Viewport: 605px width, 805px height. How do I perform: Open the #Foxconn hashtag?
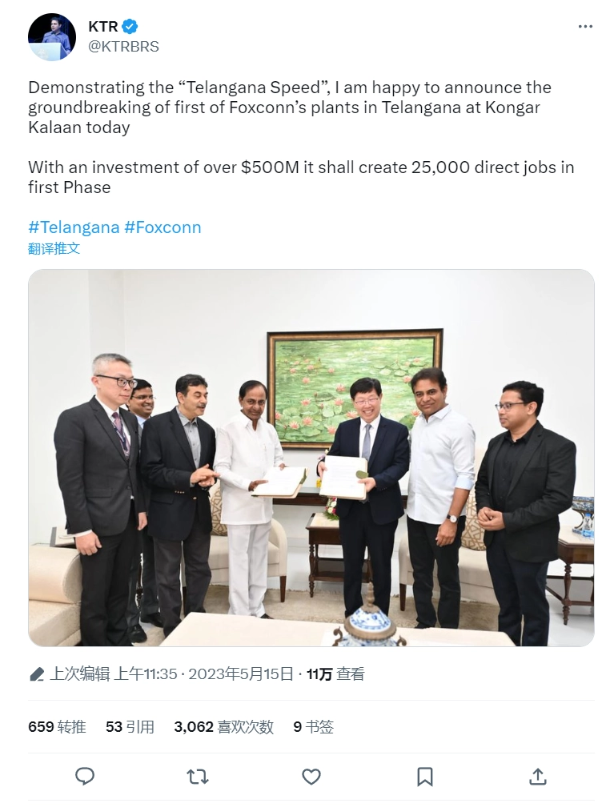[x=162, y=227]
